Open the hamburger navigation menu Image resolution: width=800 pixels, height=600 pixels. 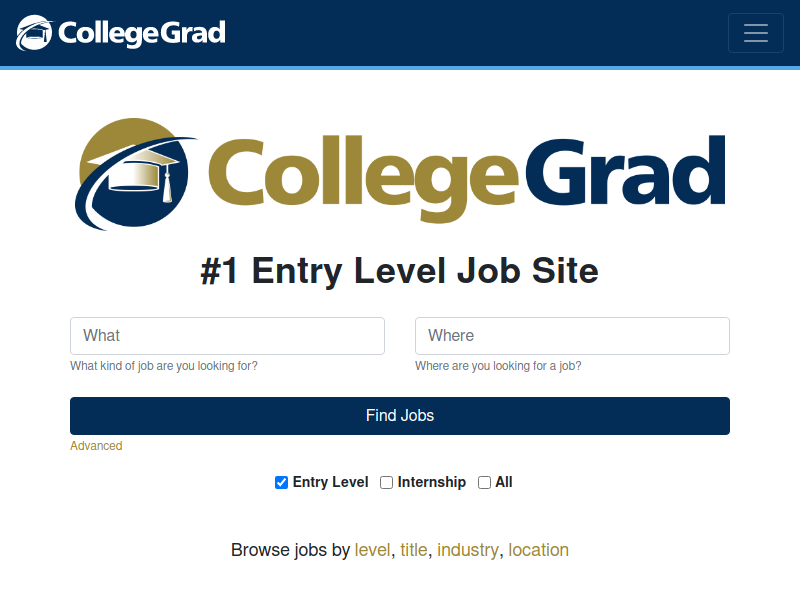[756, 33]
